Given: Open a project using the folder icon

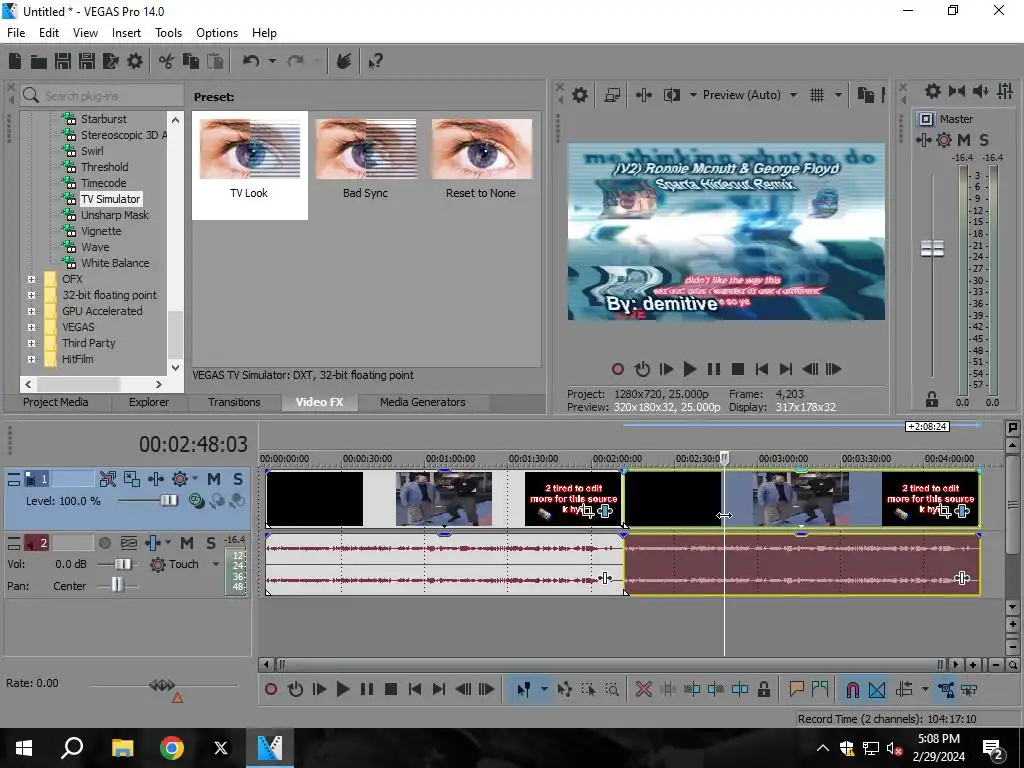Looking at the screenshot, I should tap(39, 61).
